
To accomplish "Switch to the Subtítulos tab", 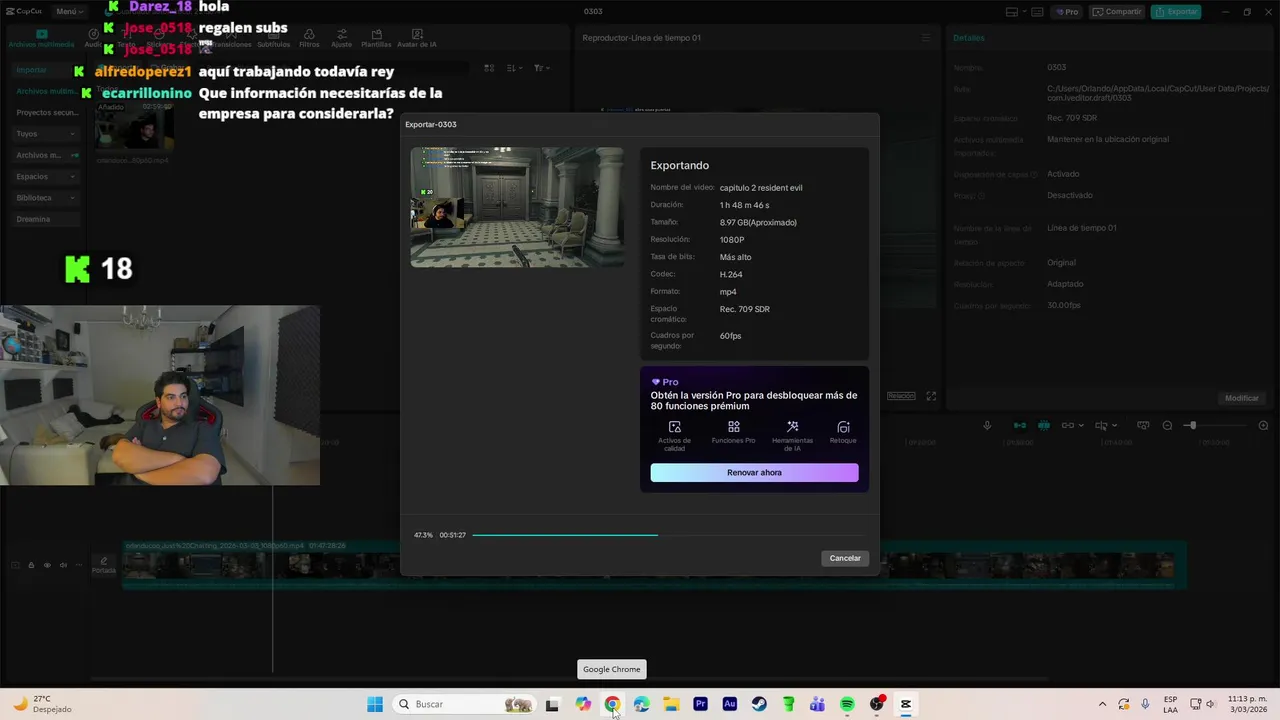I will 274,38.
